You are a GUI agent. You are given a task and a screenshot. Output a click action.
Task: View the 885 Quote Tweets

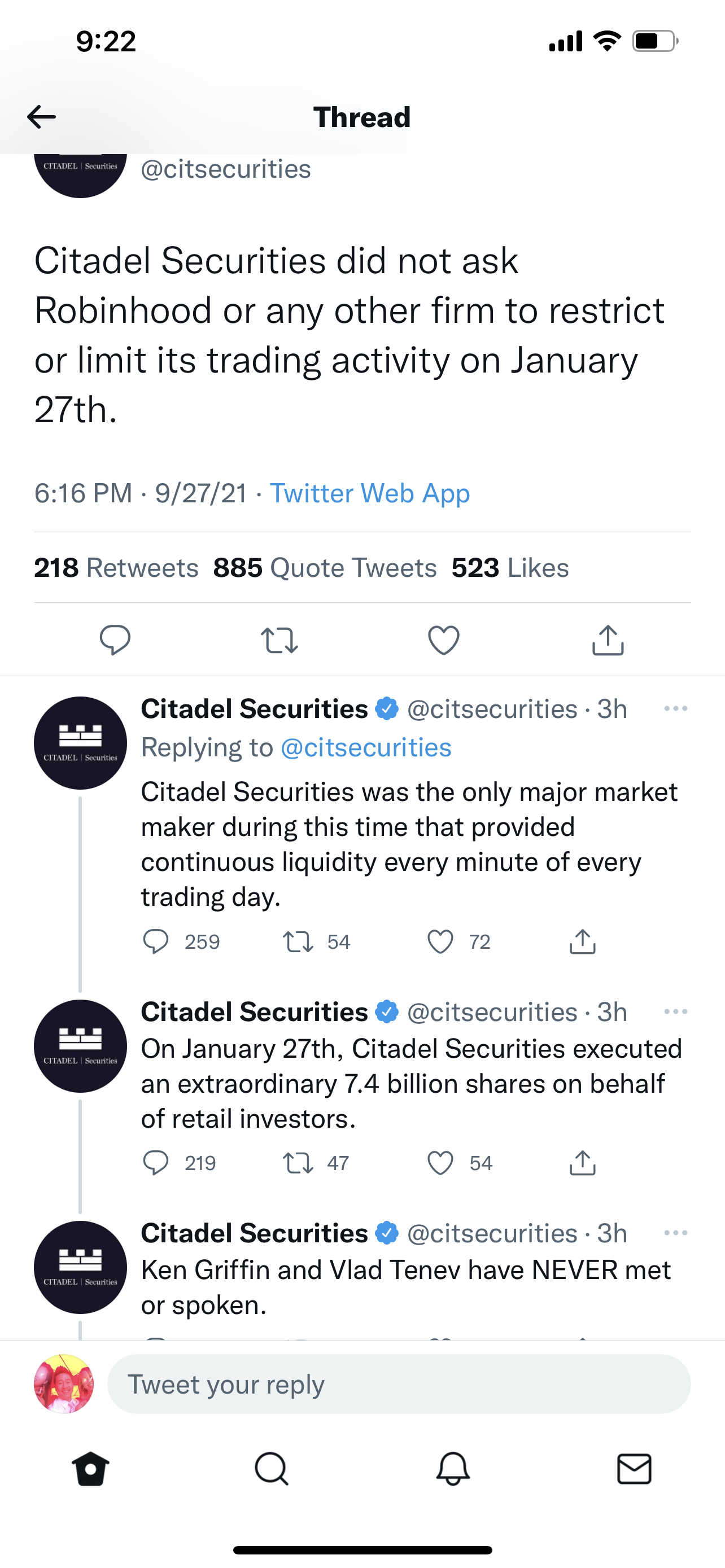[x=325, y=567]
